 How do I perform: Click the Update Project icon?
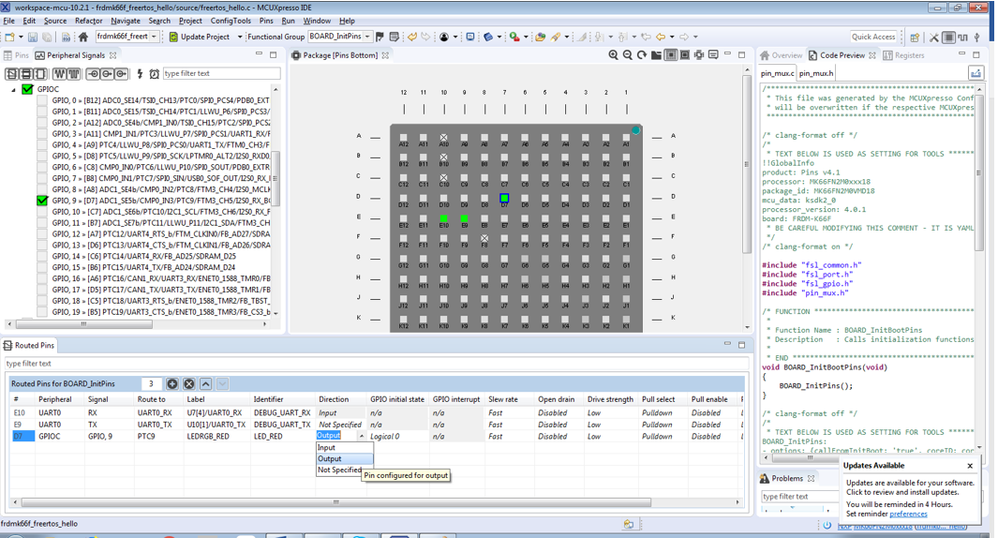point(172,37)
